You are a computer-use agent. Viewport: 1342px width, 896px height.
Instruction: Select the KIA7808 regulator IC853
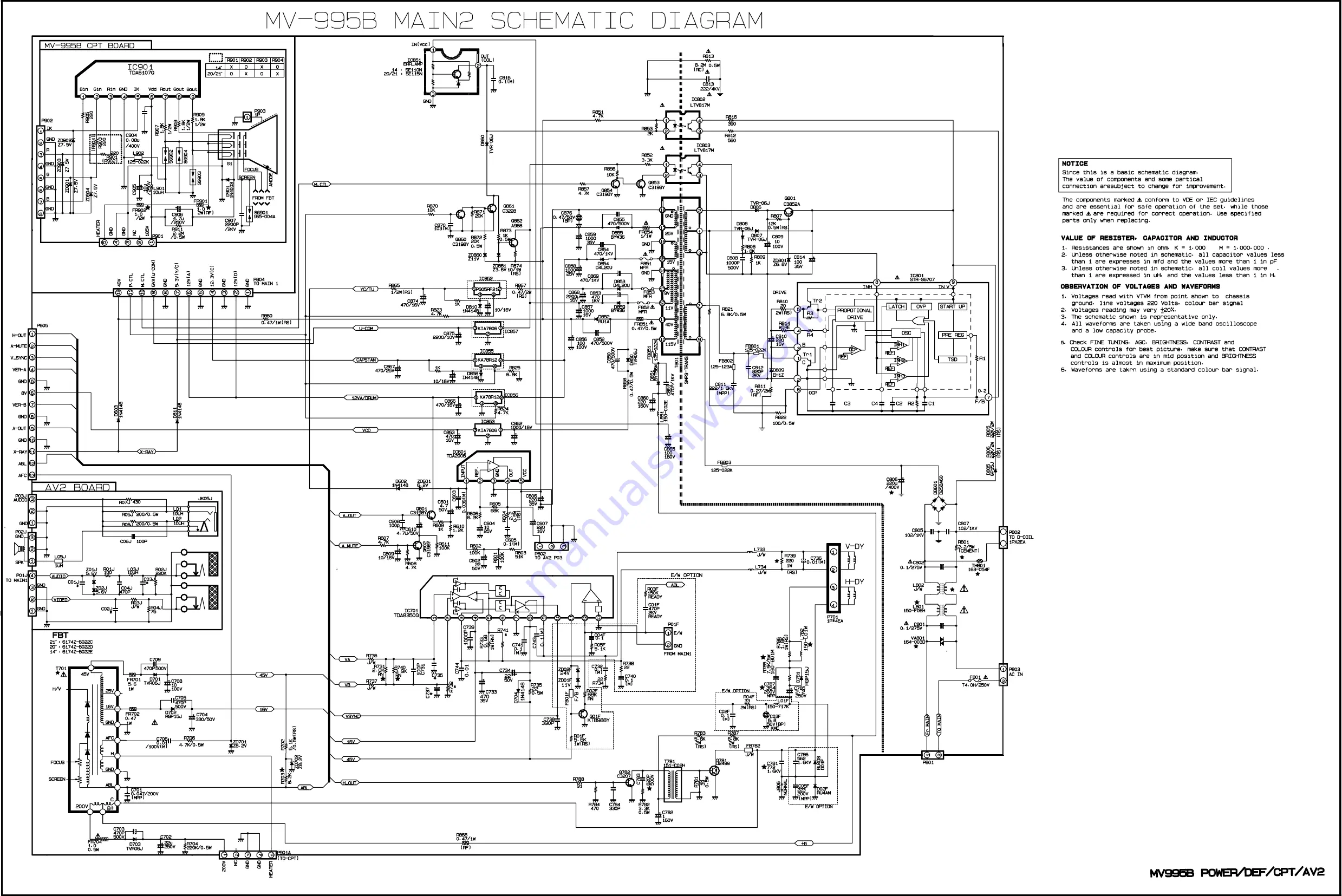click(487, 430)
